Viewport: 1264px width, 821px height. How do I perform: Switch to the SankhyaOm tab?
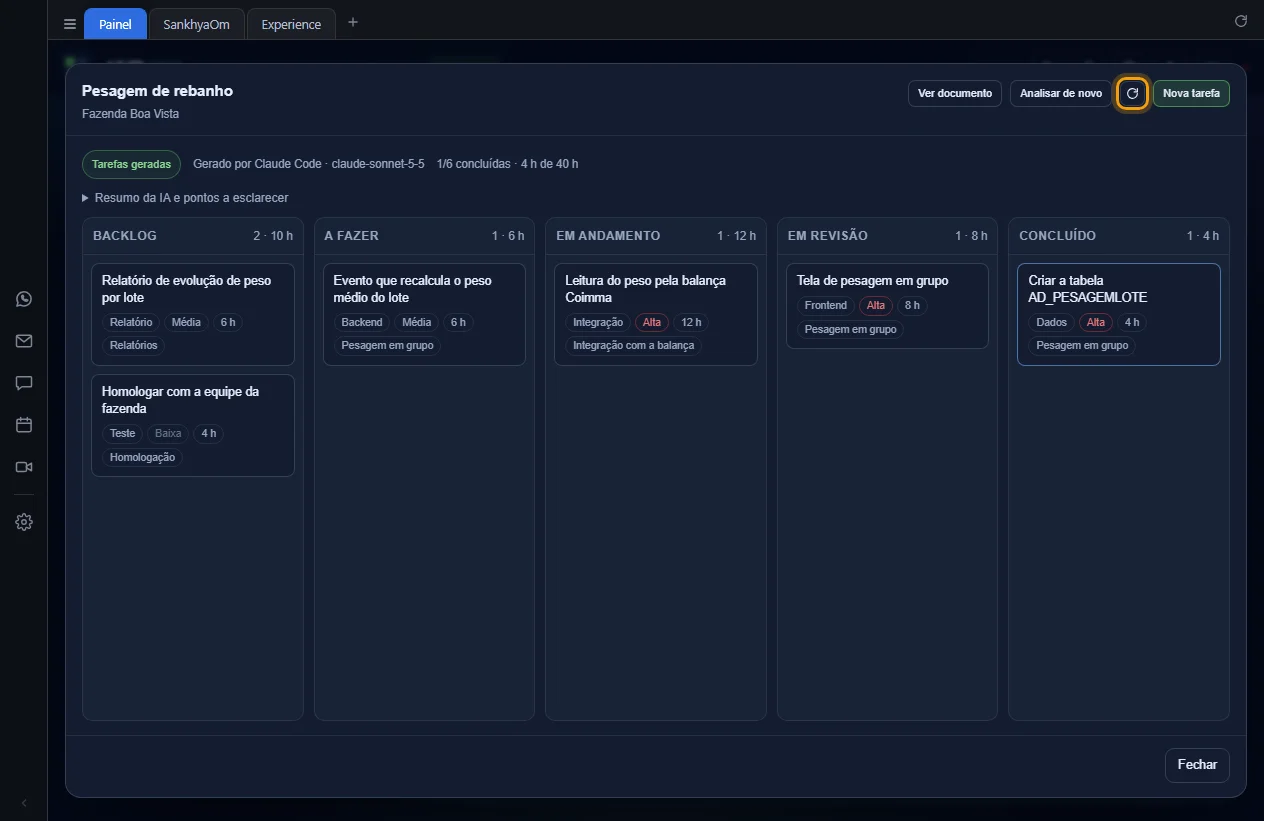(x=196, y=24)
